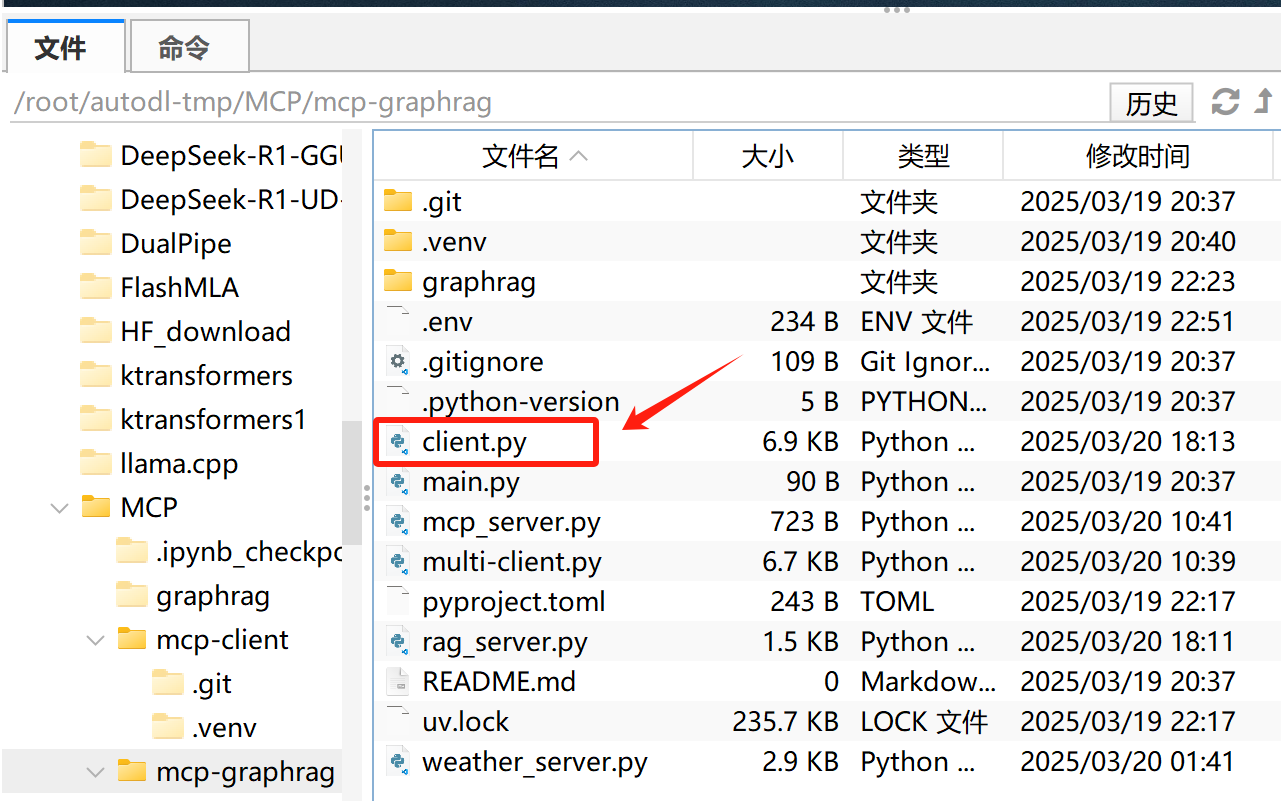Click the up-directory arrow icon
This screenshot has width=1281, height=801.
(1263, 101)
